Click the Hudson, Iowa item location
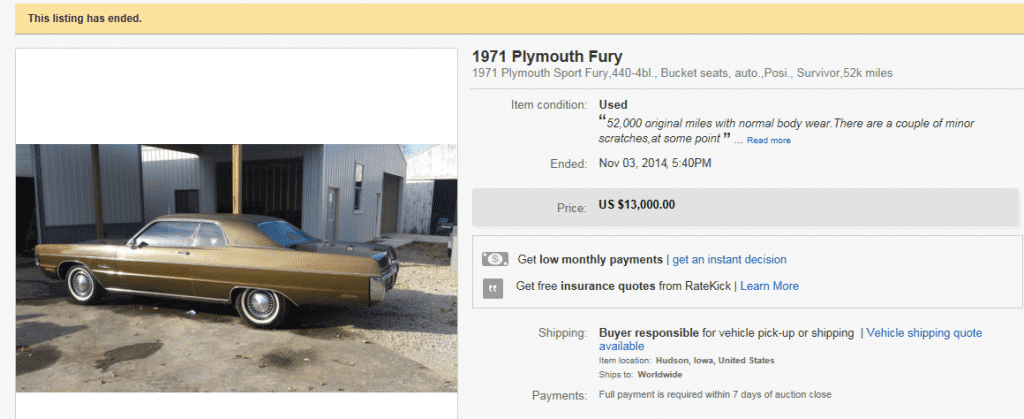 715,360
